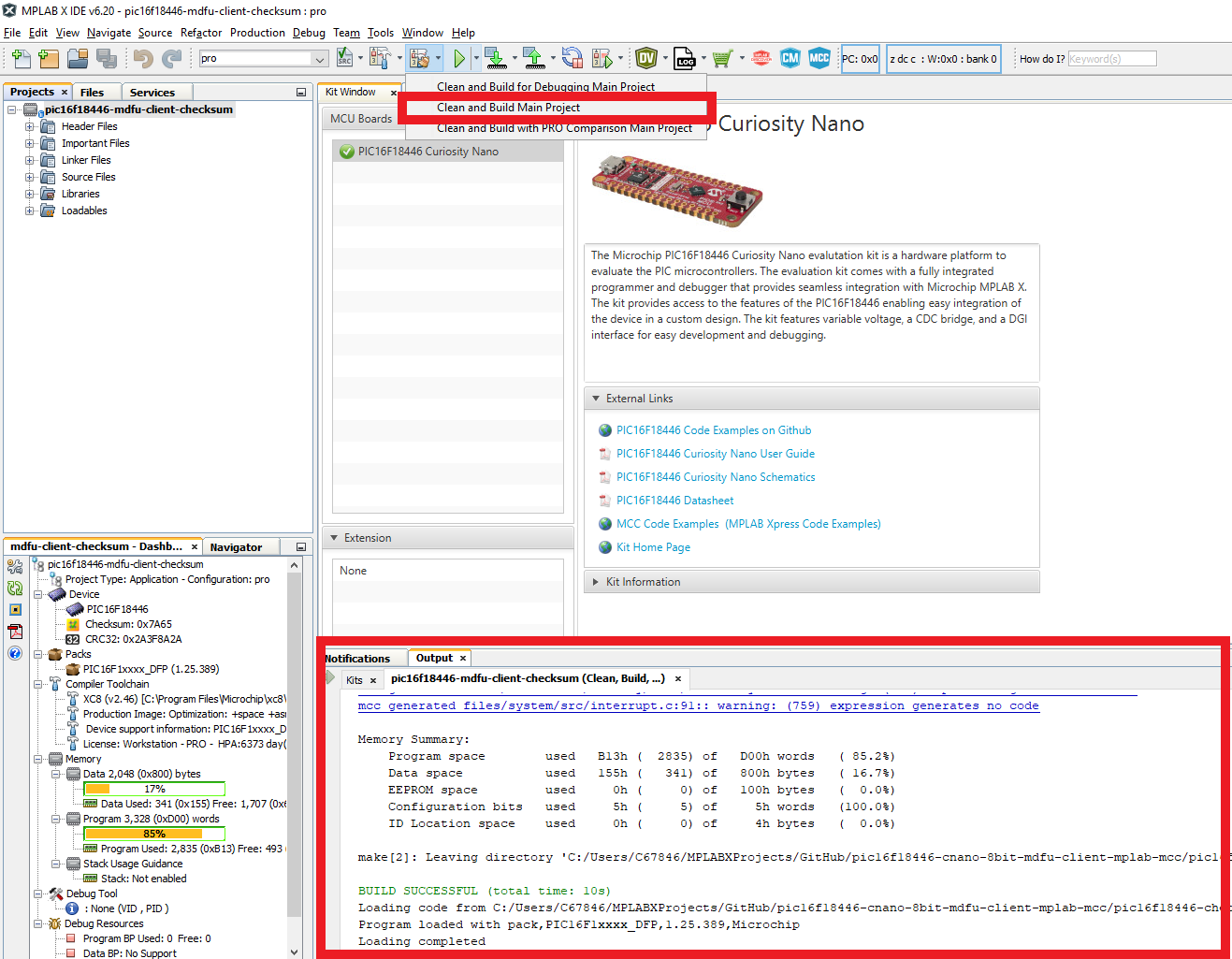Click the Undo toolbar arrow
The image size is (1232, 959).
pos(142,58)
